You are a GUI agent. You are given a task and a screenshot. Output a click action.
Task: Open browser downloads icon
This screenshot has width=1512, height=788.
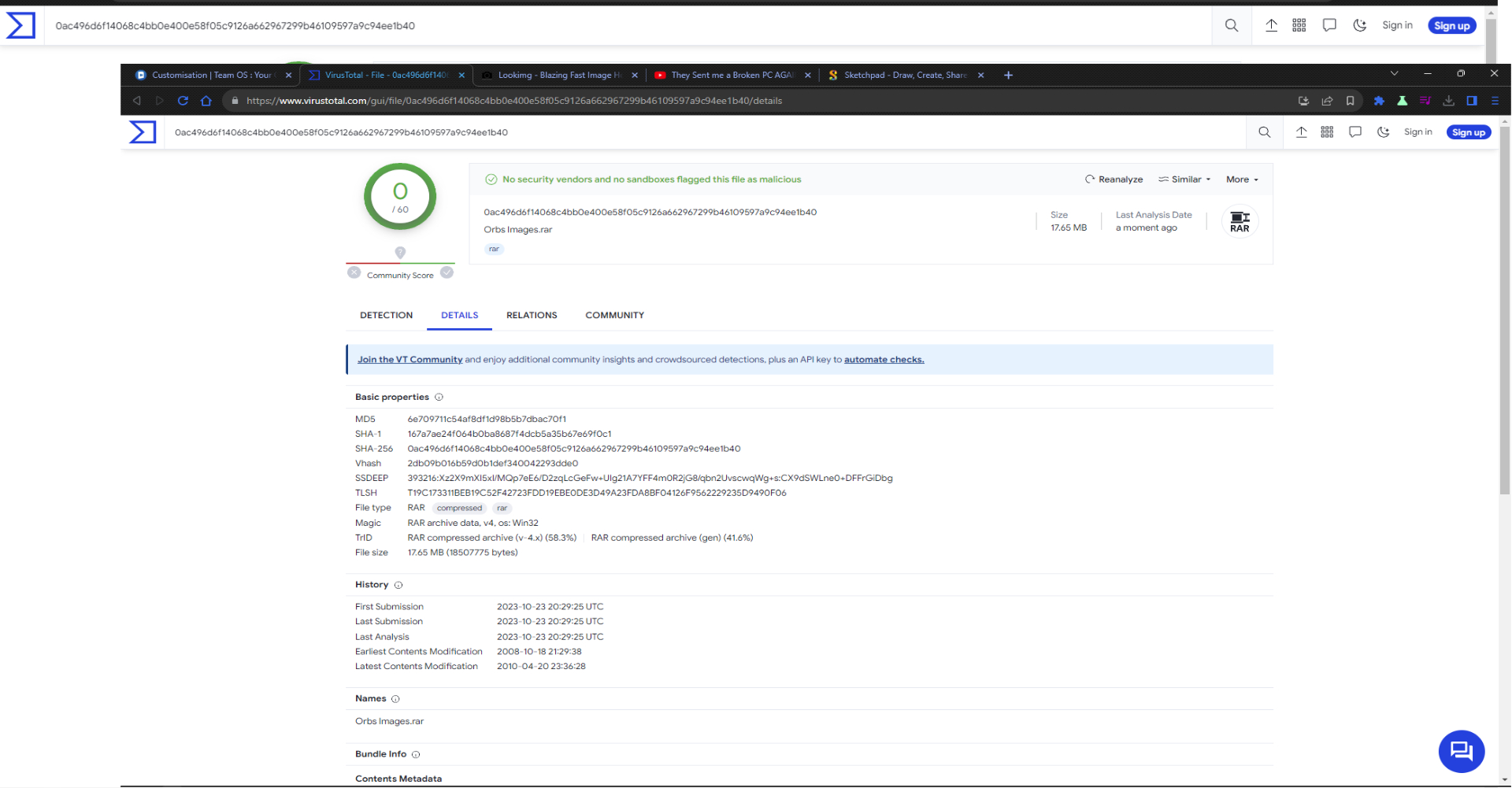1448,101
